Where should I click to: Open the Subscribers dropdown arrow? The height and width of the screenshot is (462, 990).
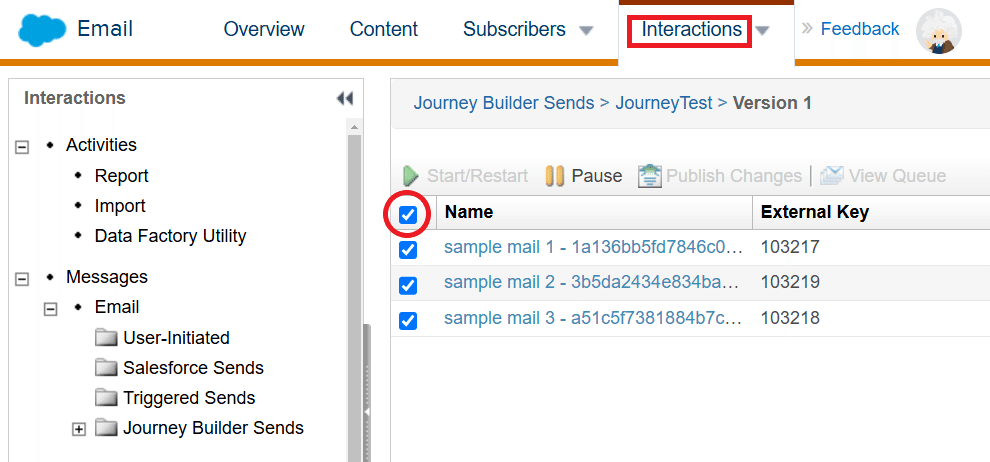coord(587,30)
